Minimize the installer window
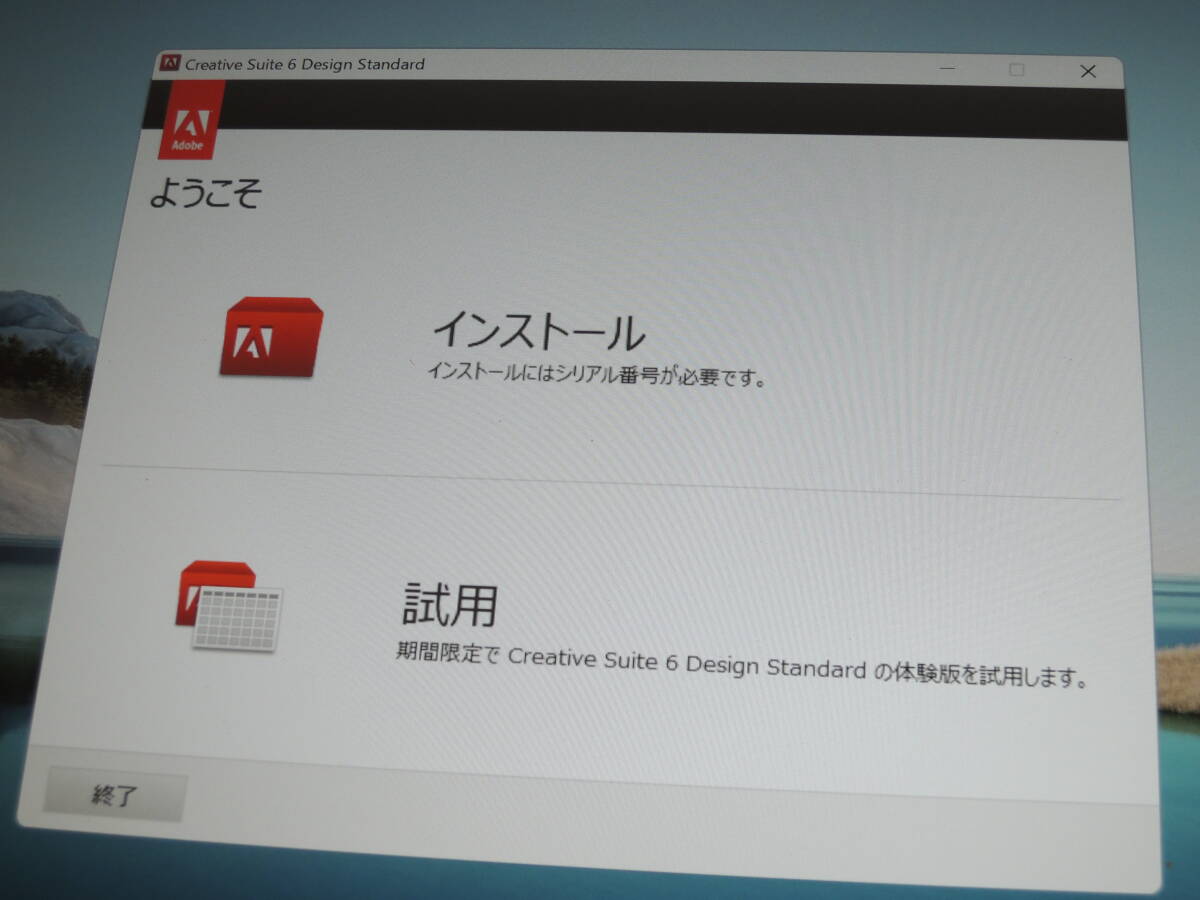The width and height of the screenshot is (1200, 900). [x=948, y=68]
